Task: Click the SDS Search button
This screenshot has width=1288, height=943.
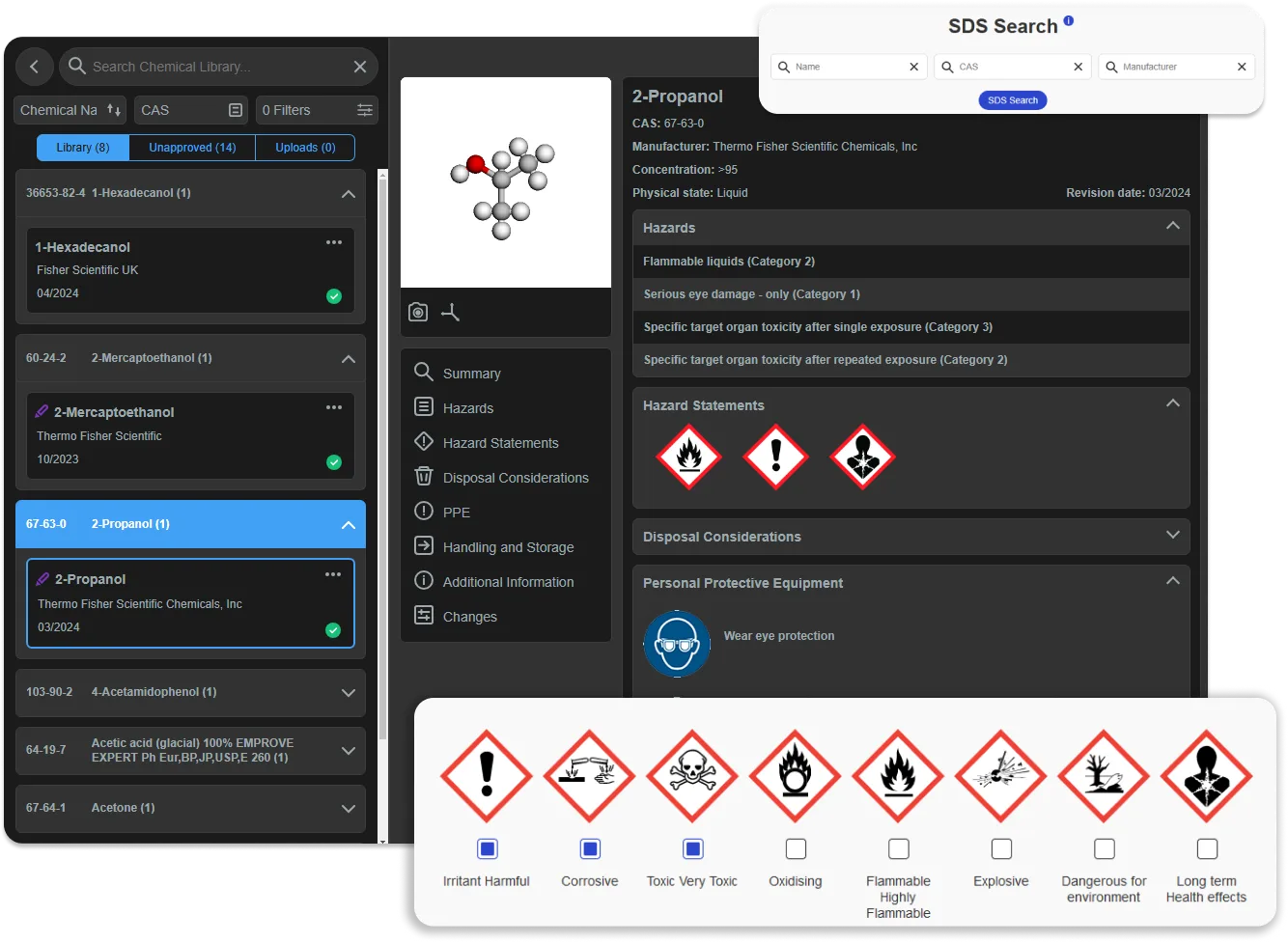Action: (x=1012, y=100)
